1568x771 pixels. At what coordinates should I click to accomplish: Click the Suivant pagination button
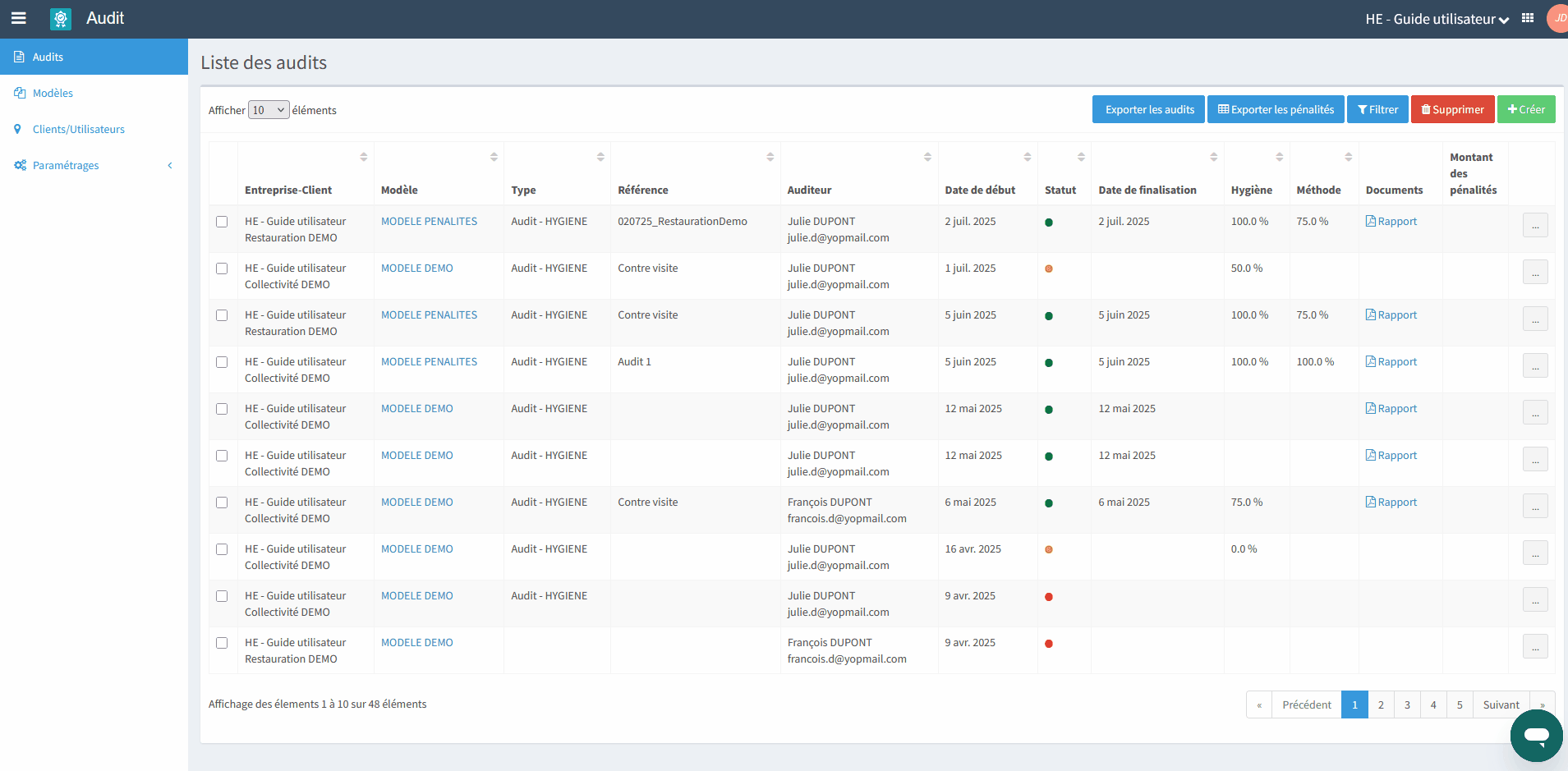coord(1501,704)
